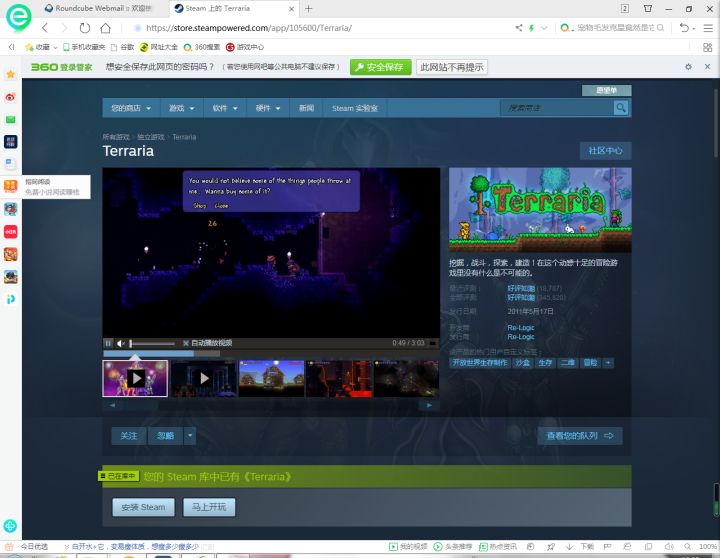Go back with the browser back arrow
The image size is (720, 558).
45,28
